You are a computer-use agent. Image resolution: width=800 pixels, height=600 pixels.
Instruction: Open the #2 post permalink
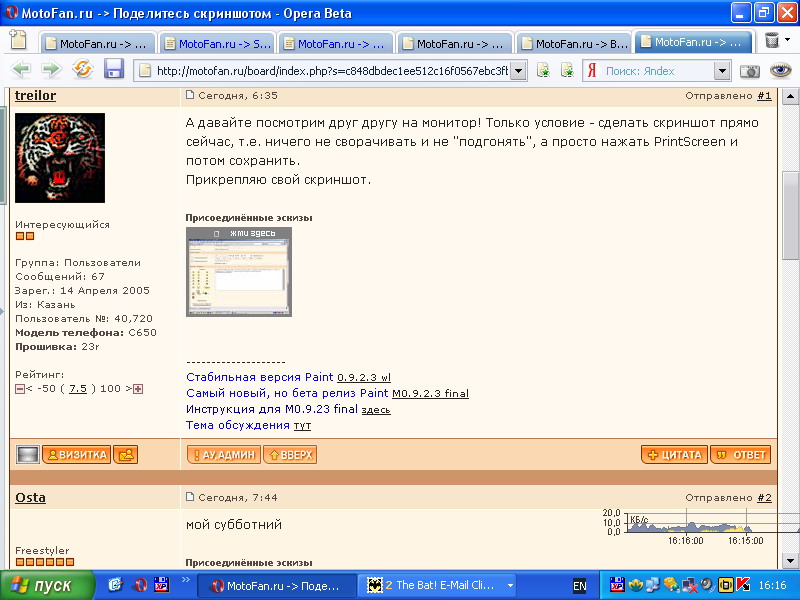coord(764,497)
